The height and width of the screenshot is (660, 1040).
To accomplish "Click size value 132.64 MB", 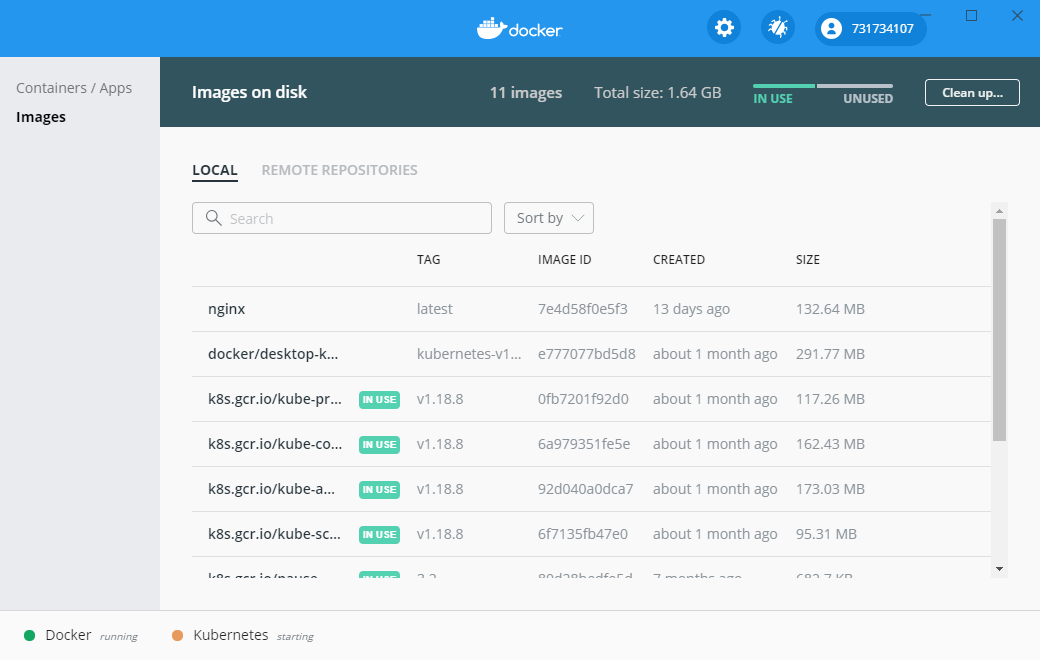I will click(x=830, y=309).
